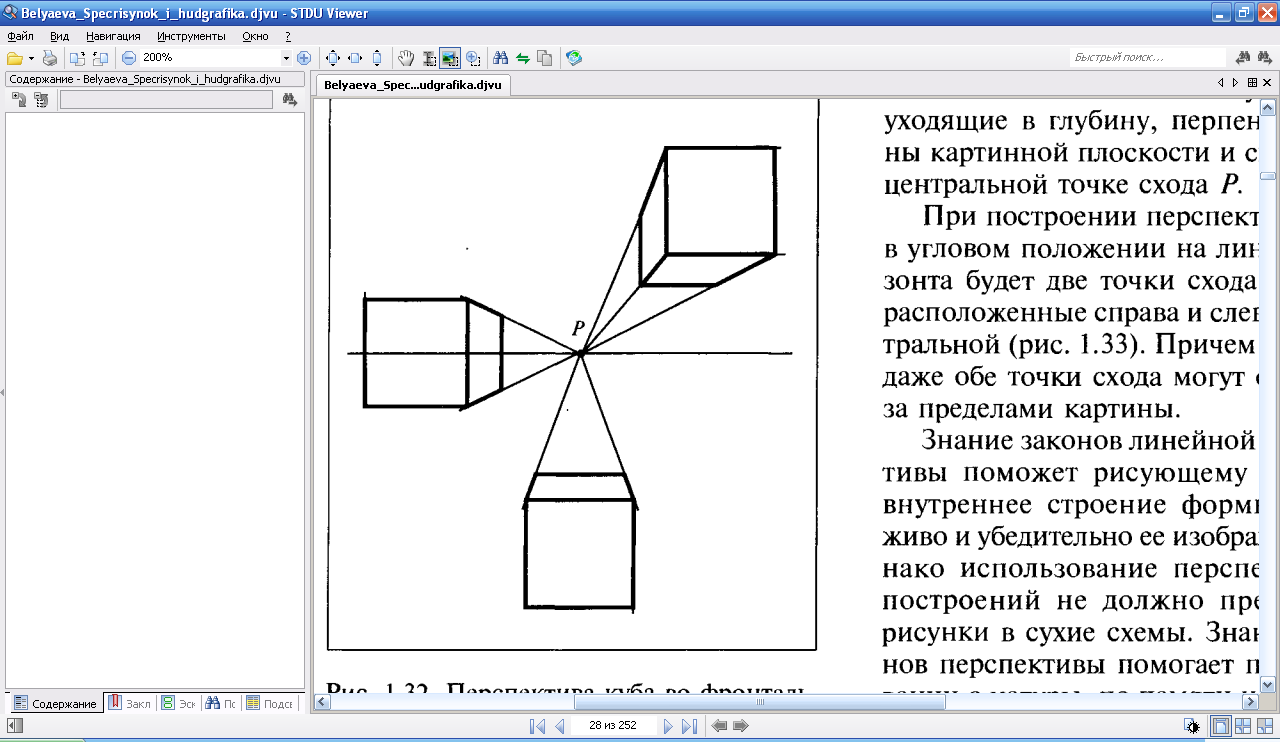Enable single page layout mode
The width and height of the screenshot is (1280, 742).
[1221, 726]
